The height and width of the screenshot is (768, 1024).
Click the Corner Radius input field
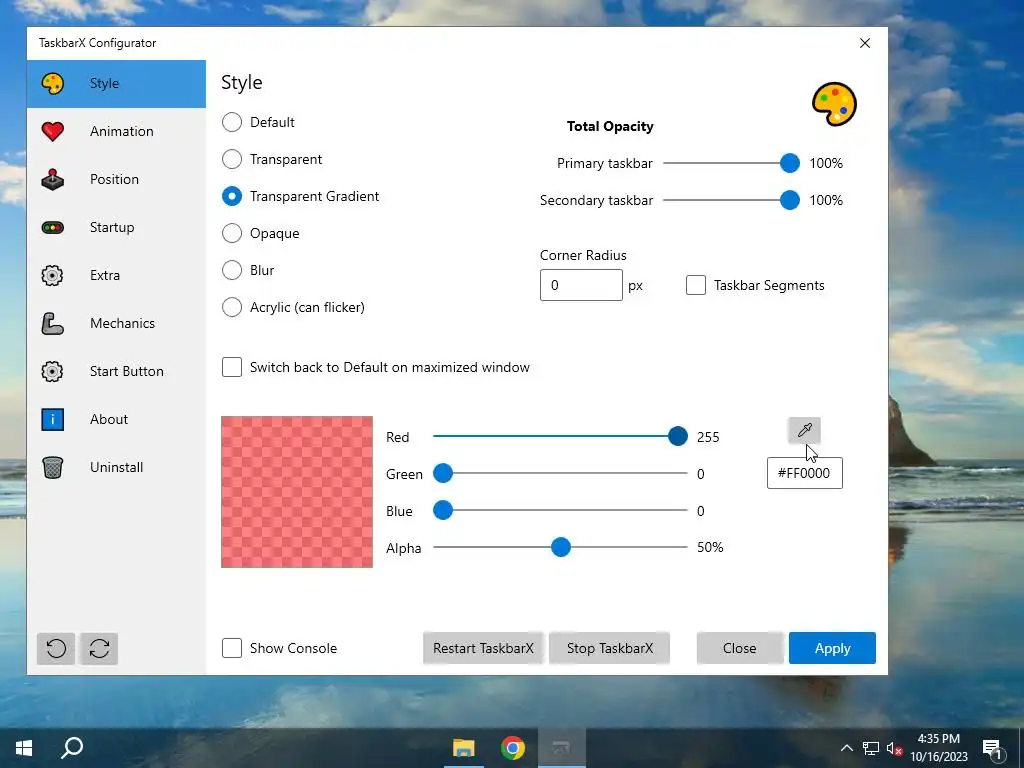(581, 285)
